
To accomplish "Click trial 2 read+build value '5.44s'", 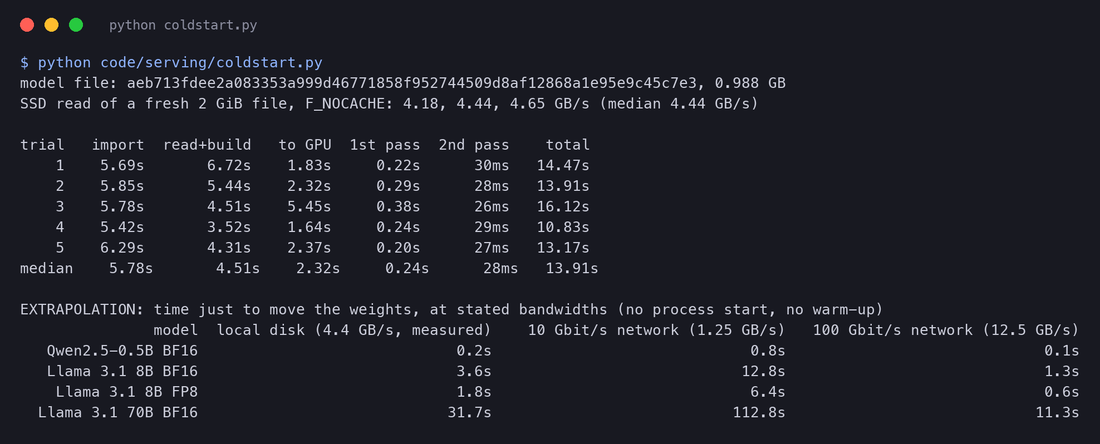I will point(229,187).
